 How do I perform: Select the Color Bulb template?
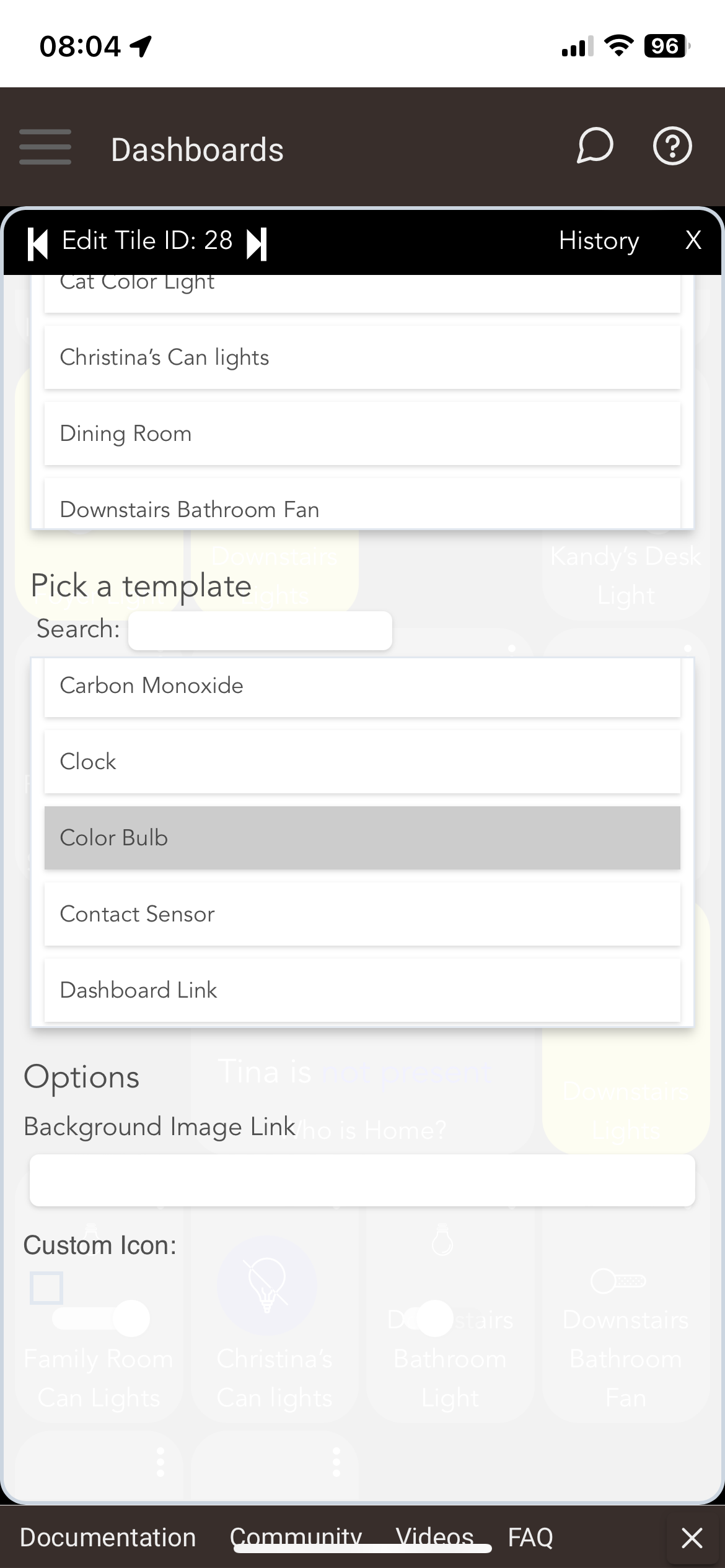pyautogui.click(x=362, y=838)
